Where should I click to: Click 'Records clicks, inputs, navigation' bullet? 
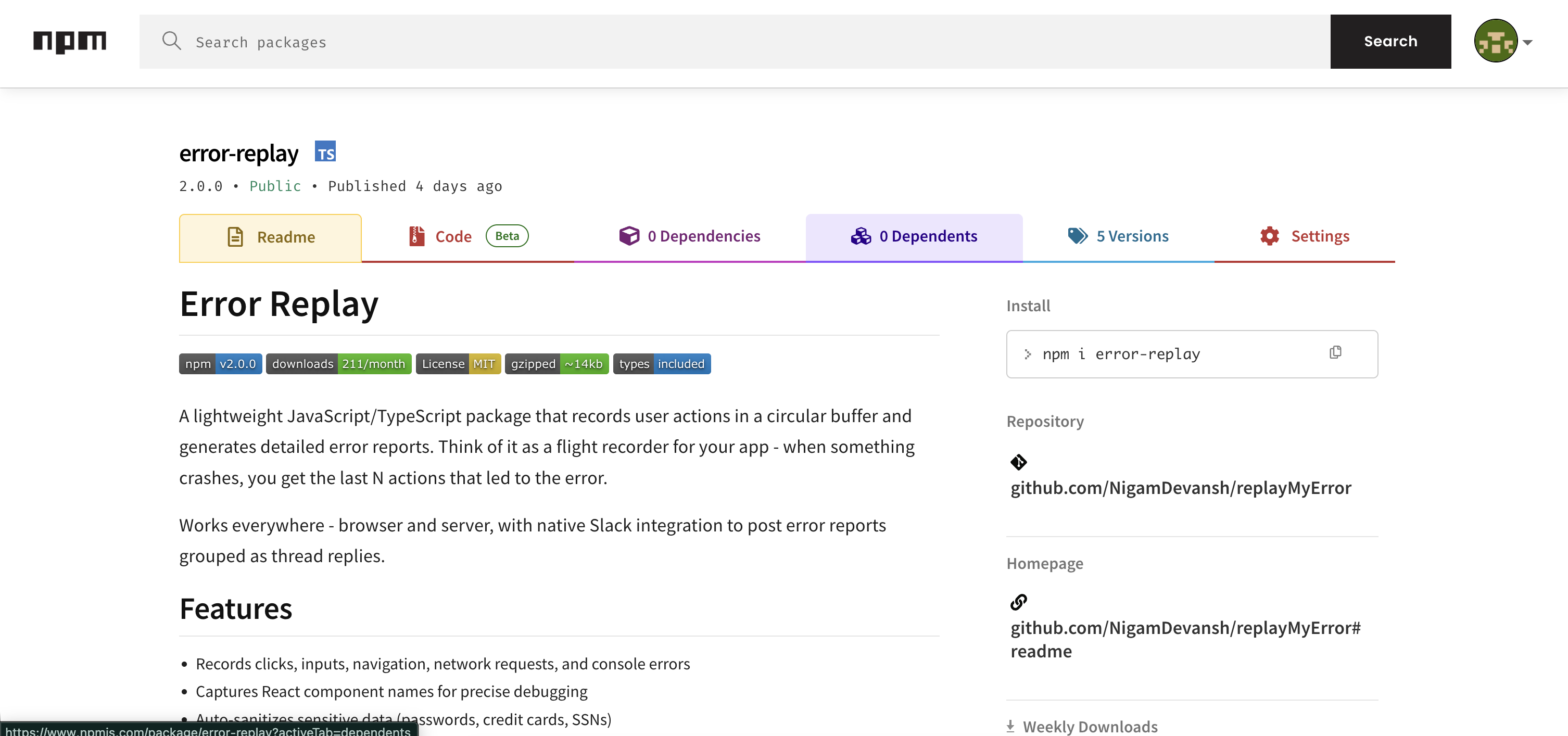442,664
